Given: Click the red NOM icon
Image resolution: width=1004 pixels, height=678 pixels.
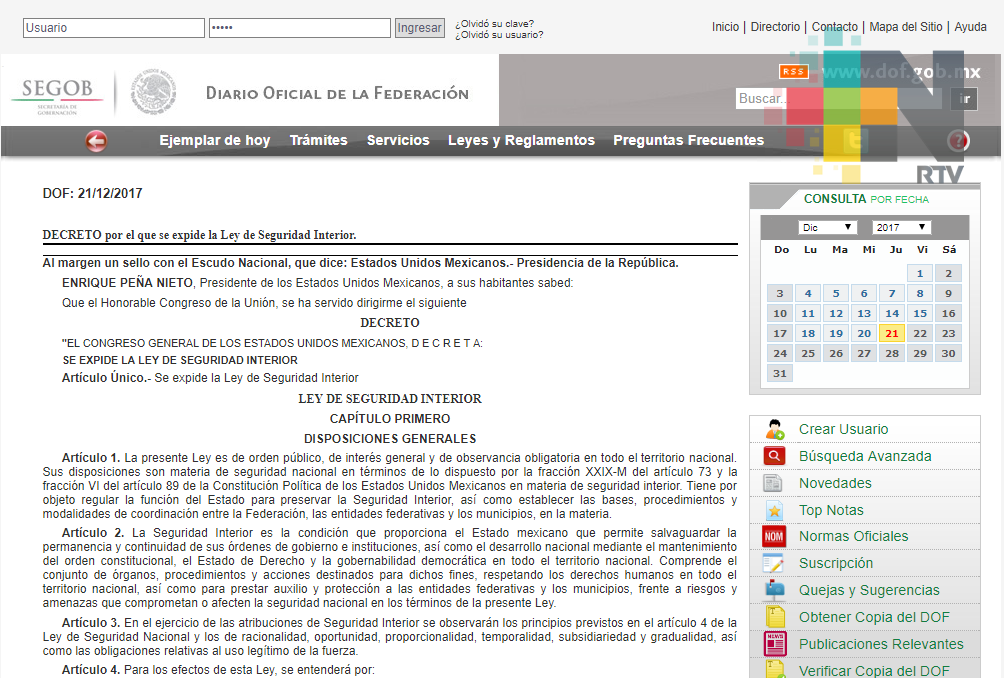Looking at the screenshot, I should pyautogui.click(x=774, y=537).
